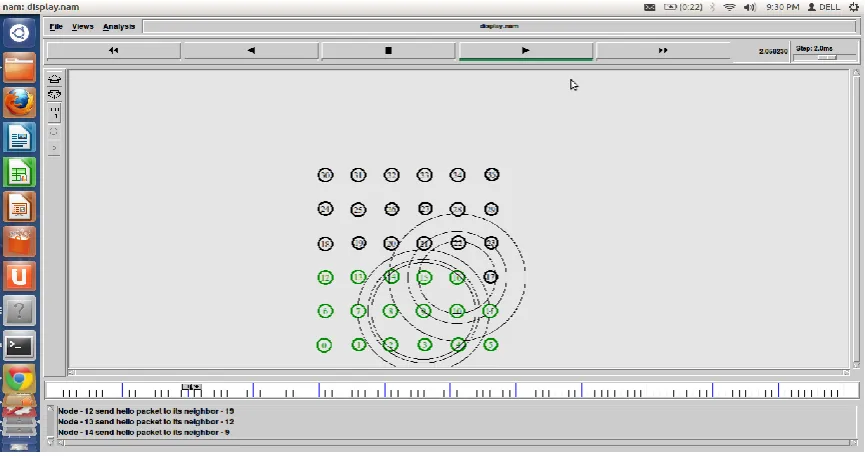Select the third tool below the zoom tools
865x456 pixels.
point(54,113)
